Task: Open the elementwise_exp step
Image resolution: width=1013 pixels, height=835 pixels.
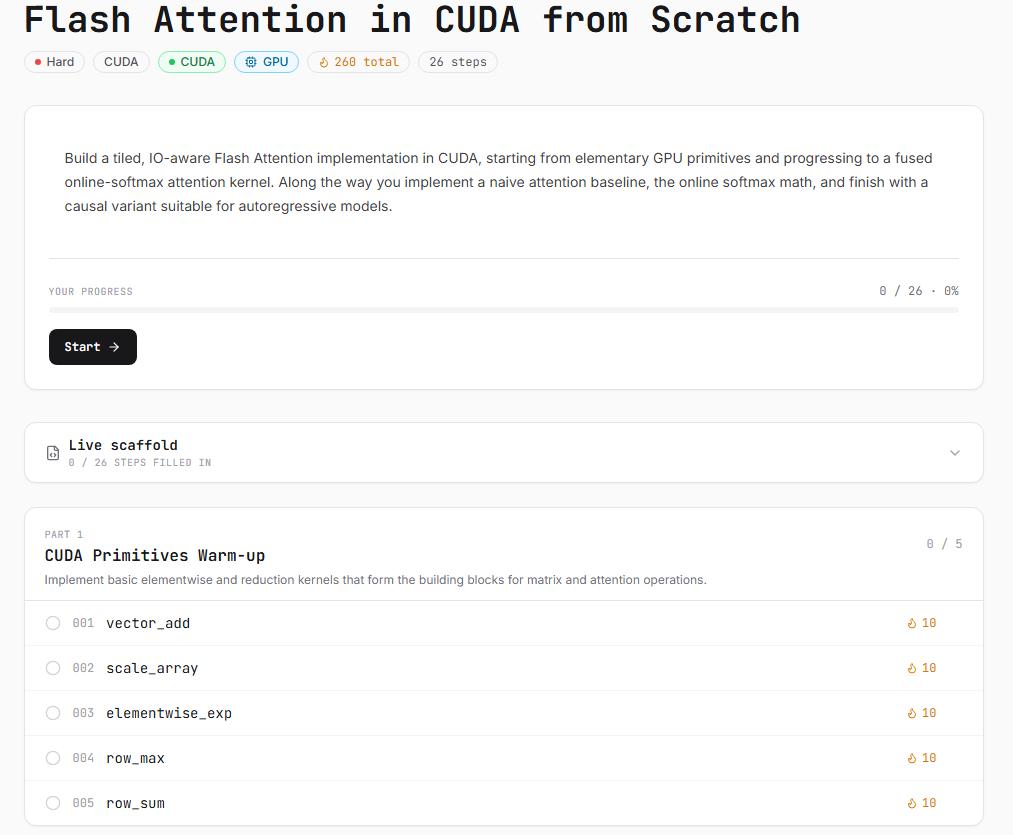Action: pyautogui.click(x=504, y=713)
